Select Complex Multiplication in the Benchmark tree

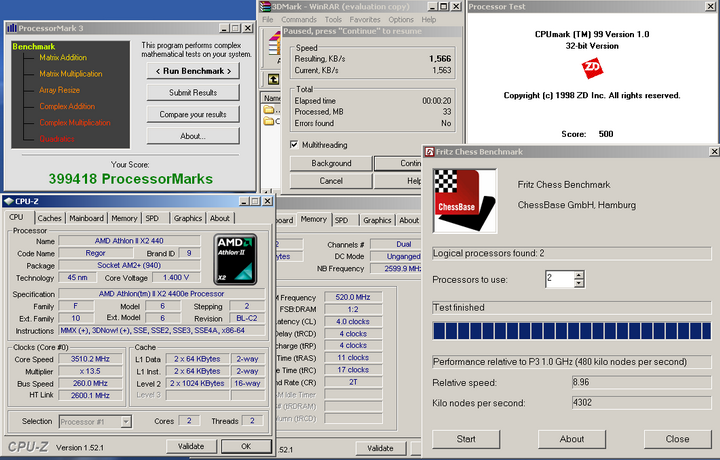[x=75, y=123]
